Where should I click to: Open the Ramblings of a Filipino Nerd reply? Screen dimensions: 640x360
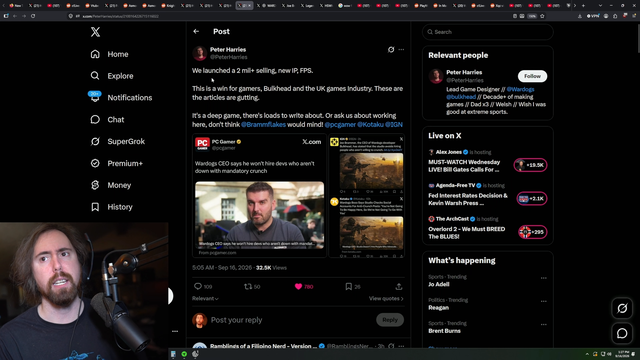point(298,346)
